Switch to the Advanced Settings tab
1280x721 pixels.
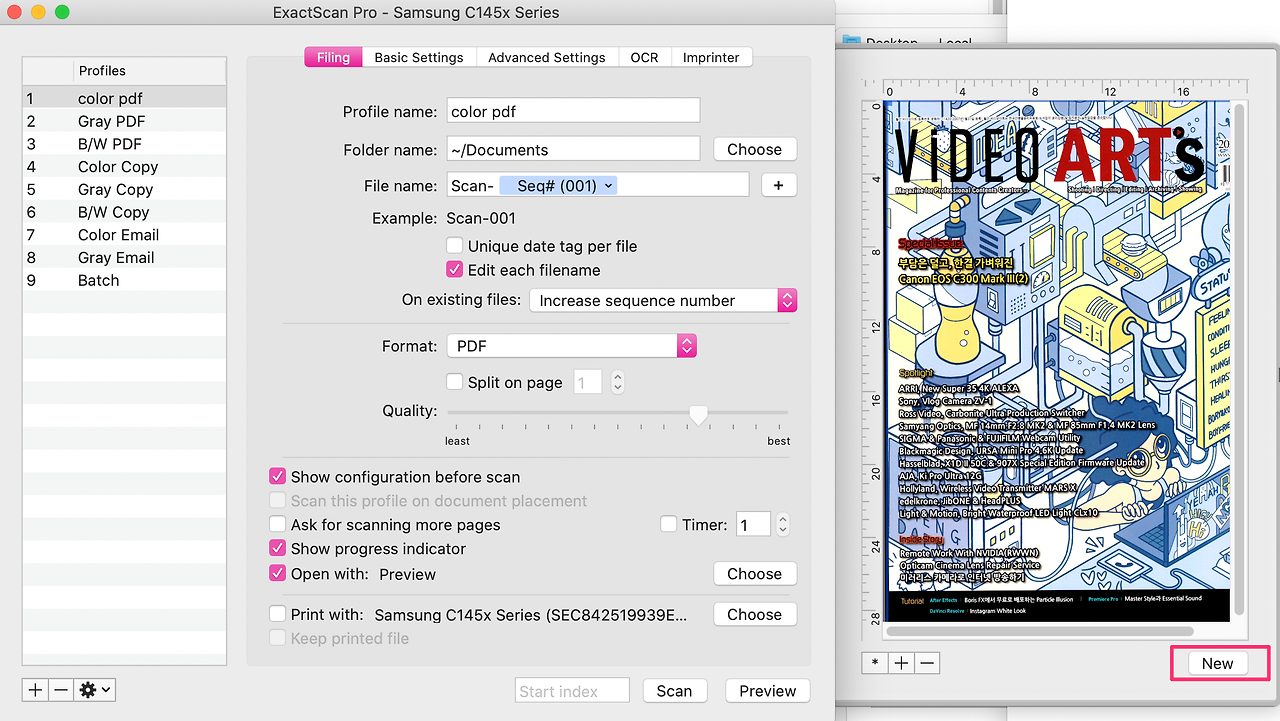click(547, 57)
